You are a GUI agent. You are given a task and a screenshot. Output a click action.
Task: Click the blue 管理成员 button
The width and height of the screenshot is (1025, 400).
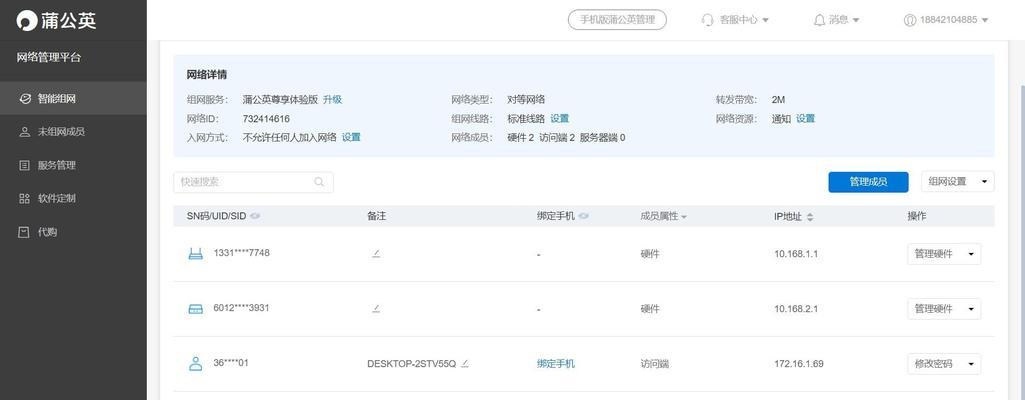[x=868, y=182]
